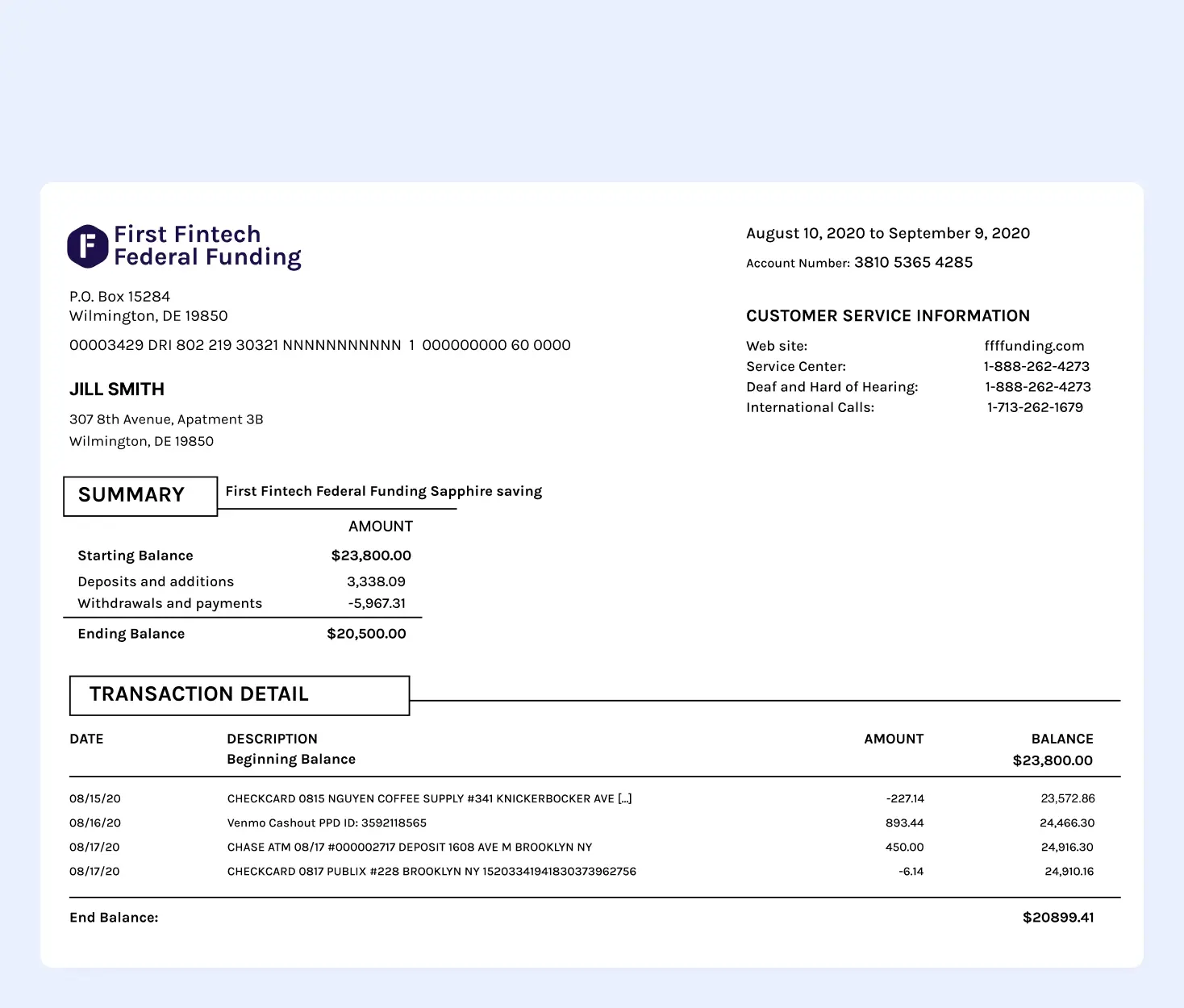Click the International Calls number 1-713-262-1679

coord(1035,407)
